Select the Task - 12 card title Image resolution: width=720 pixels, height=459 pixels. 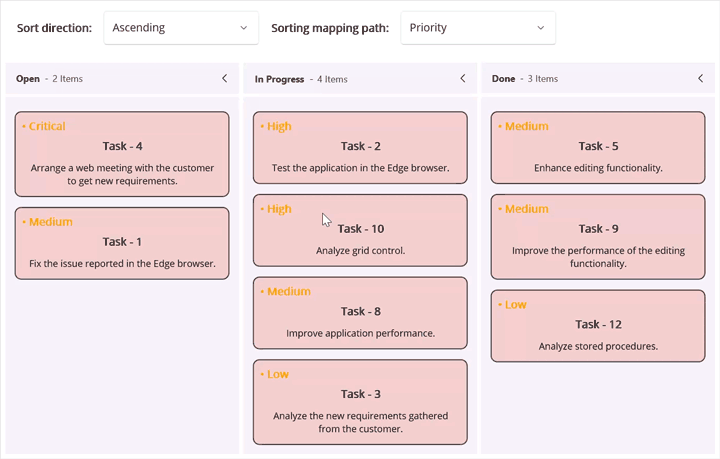598,324
